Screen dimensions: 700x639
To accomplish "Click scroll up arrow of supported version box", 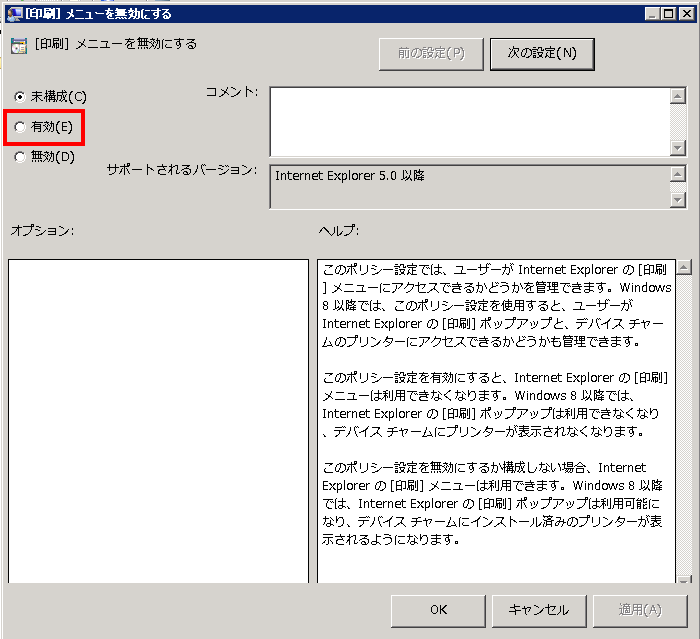I will [677, 174].
